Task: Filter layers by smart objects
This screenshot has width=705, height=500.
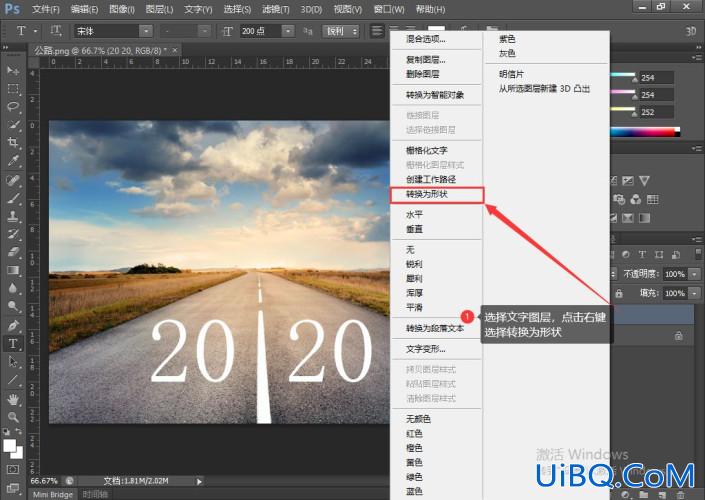Action: click(x=676, y=254)
